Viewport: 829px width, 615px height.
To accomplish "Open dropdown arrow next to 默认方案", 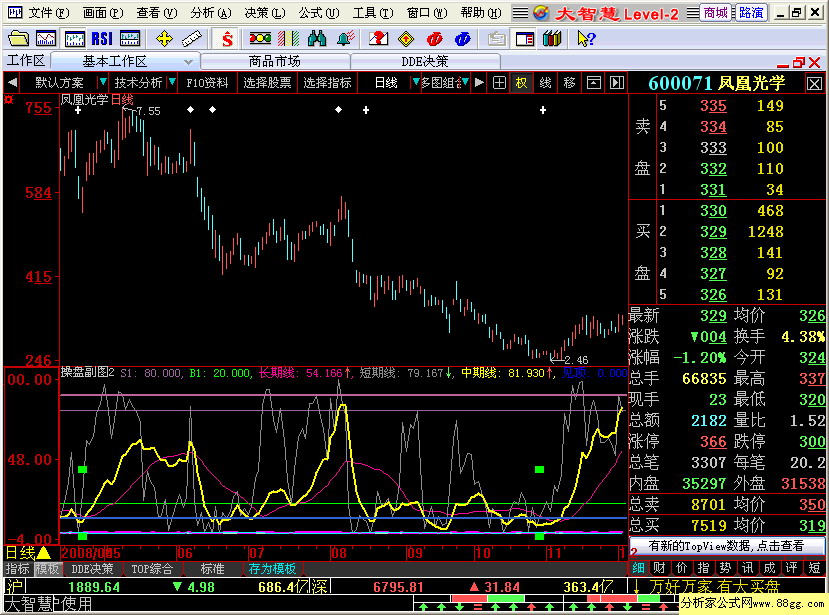I will coord(103,82).
